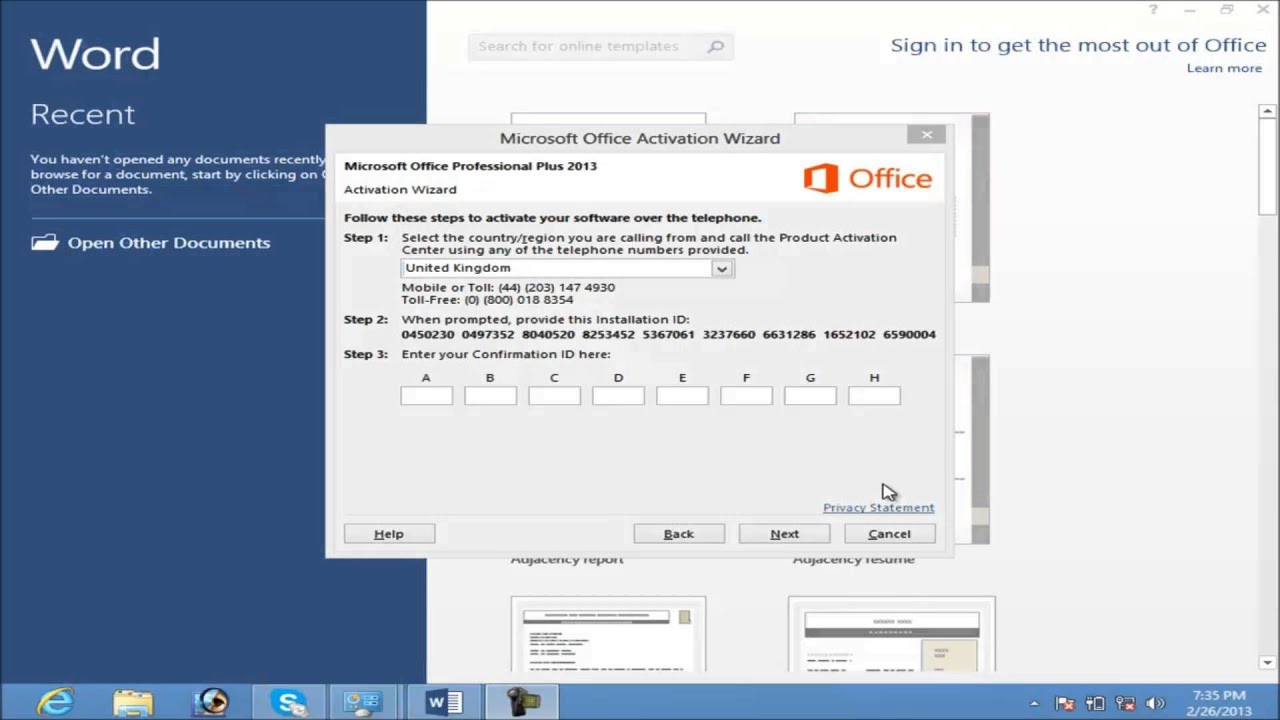Open the clock showing 7:35 PM
Image resolution: width=1280 pixels, height=720 pixels.
click(x=1221, y=702)
